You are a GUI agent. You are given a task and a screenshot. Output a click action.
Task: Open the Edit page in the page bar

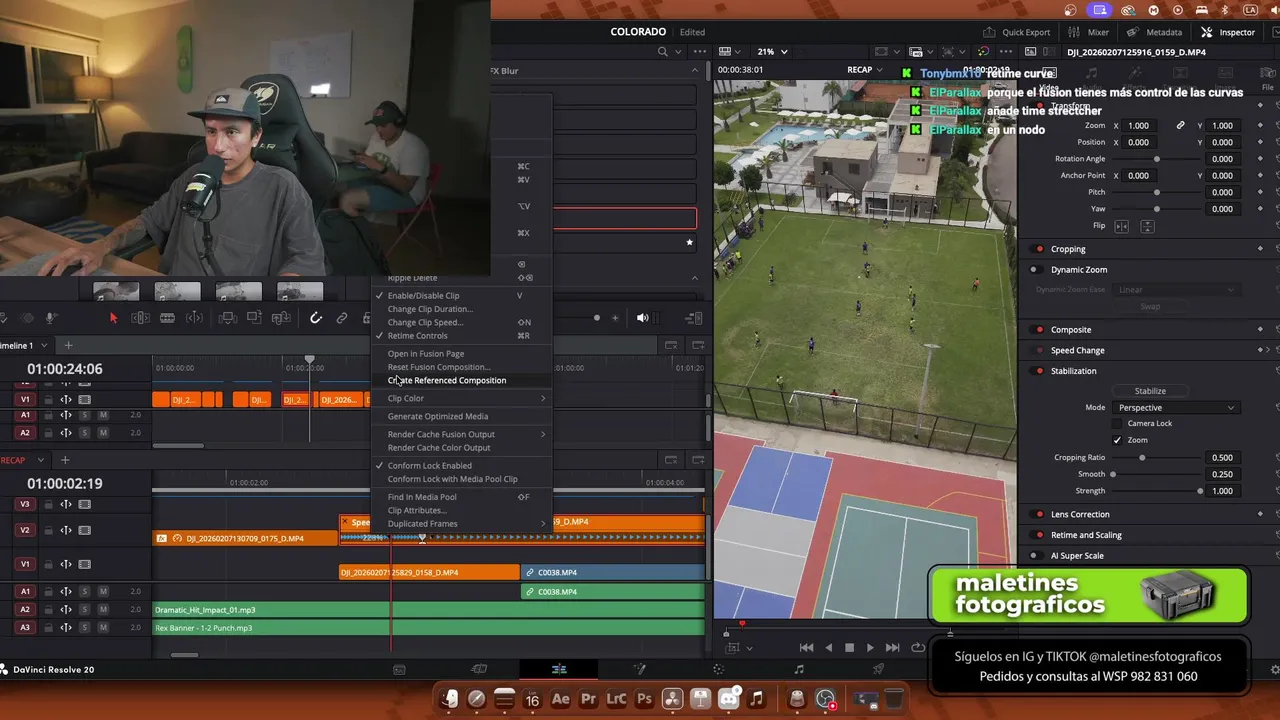pyautogui.click(x=559, y=669)
